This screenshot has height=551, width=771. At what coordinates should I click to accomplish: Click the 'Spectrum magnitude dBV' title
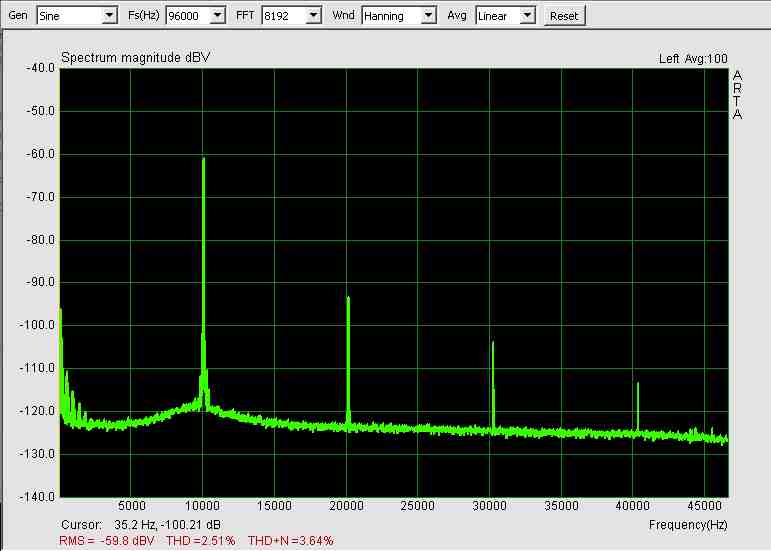pos(135,58)
